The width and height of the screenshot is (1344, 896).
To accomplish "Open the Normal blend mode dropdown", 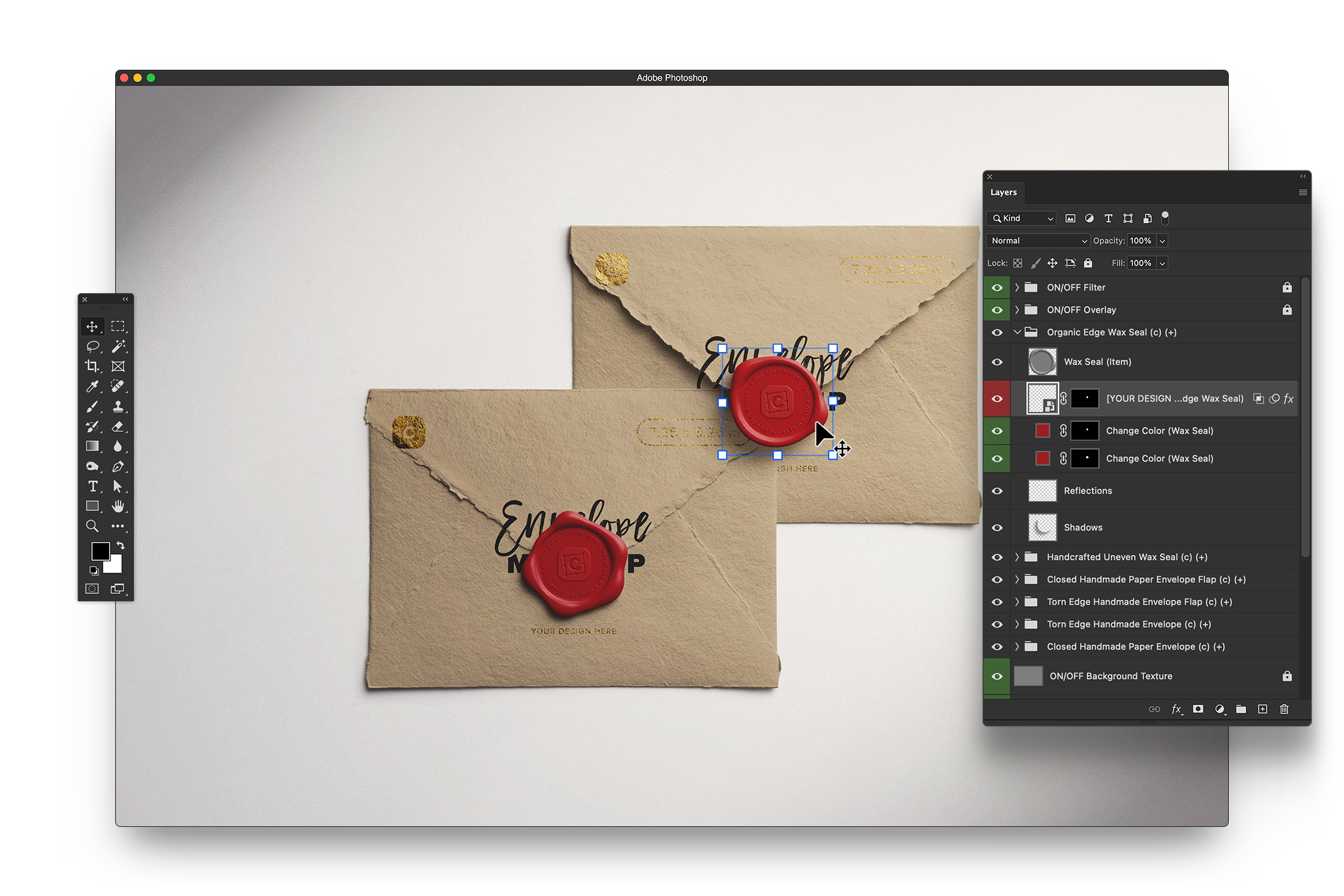I will click(x=1037, y=241).
